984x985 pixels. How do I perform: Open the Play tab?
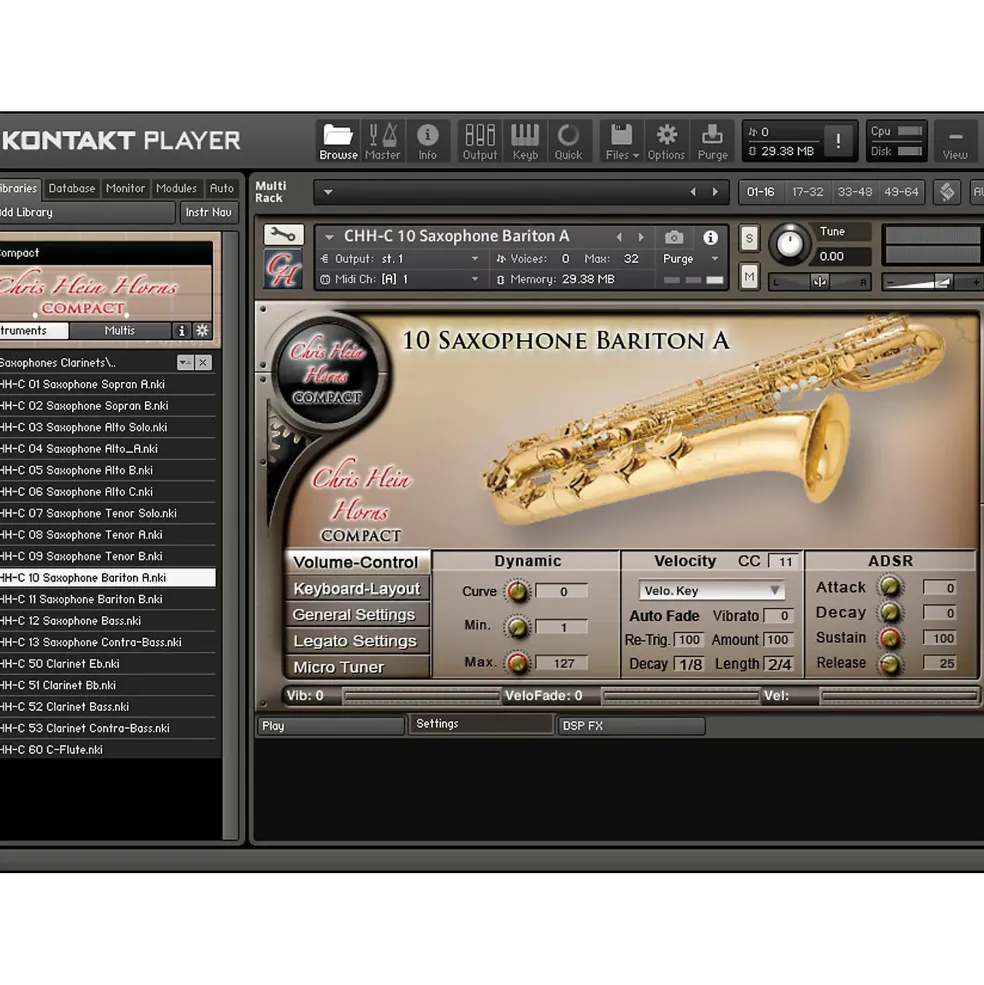tap(331, 726)
